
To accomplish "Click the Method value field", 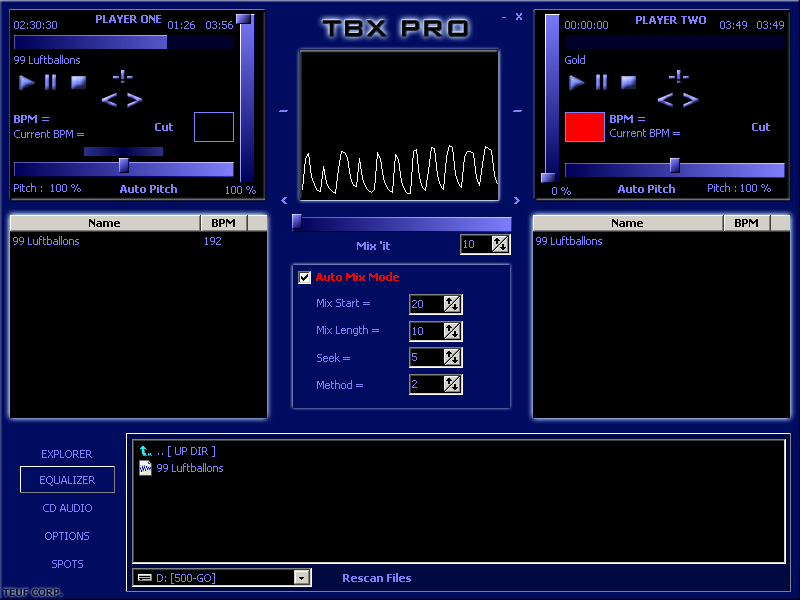I will pyautogui.click(x=427, y=384).
